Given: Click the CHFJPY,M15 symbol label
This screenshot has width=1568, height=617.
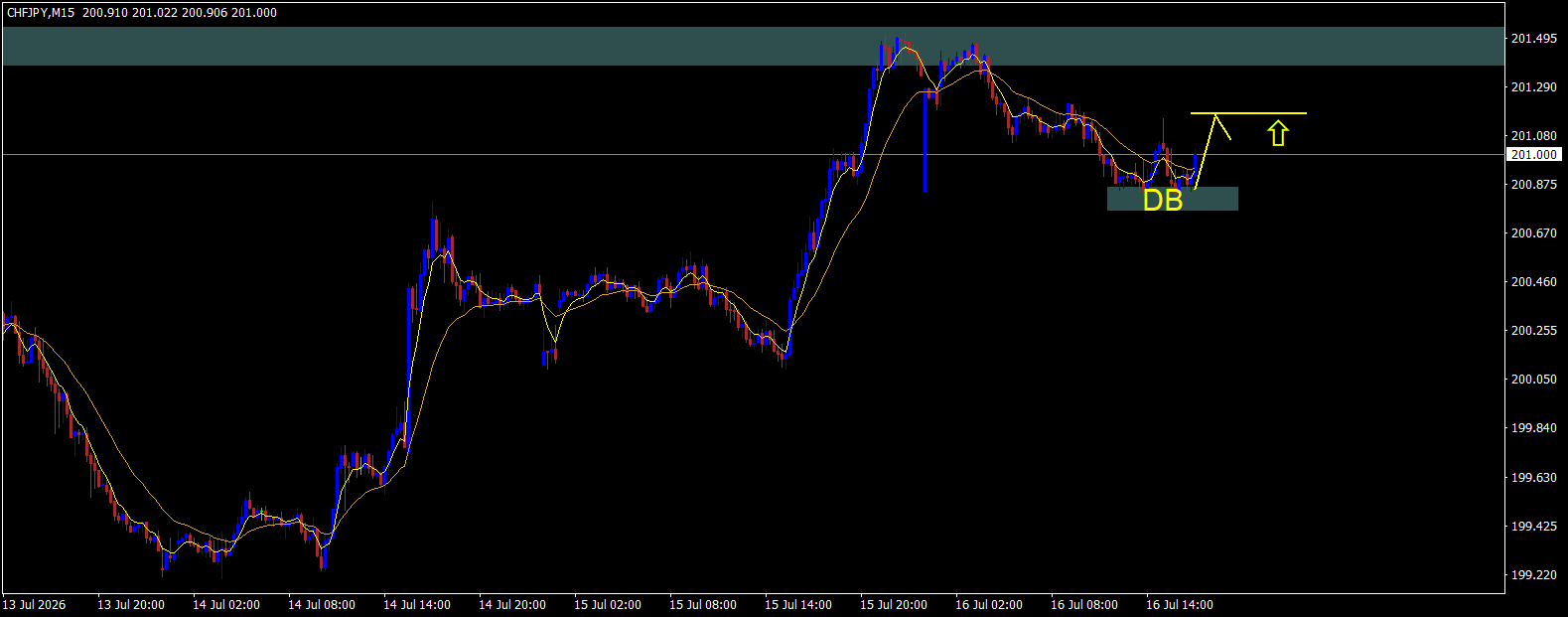Looking at the screenshot, I should pyautogui.click(x=41, y=13).
